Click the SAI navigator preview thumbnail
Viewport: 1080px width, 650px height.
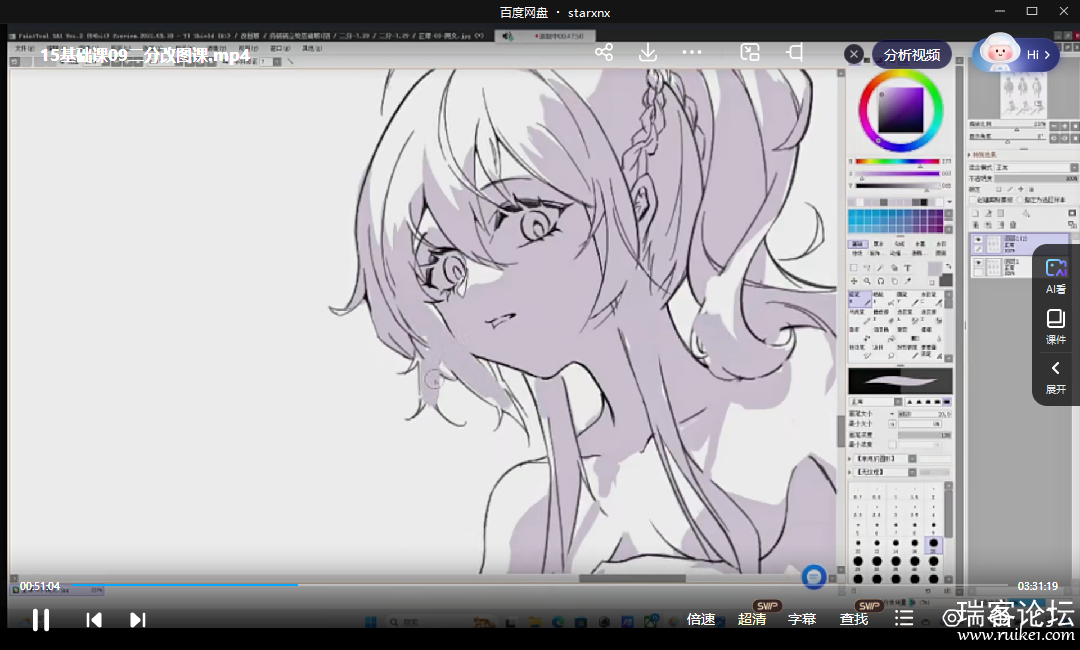[1024, 96]
